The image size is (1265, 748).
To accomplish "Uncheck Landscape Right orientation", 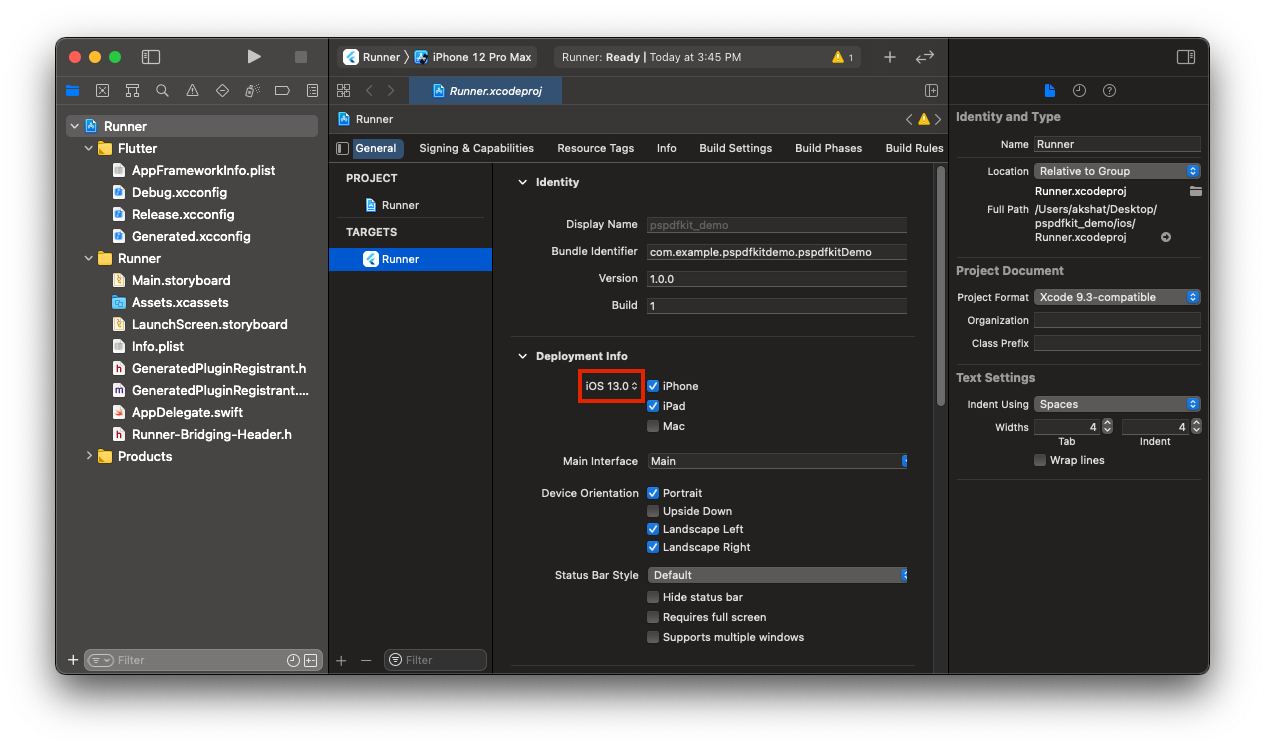I will [653, 547].
